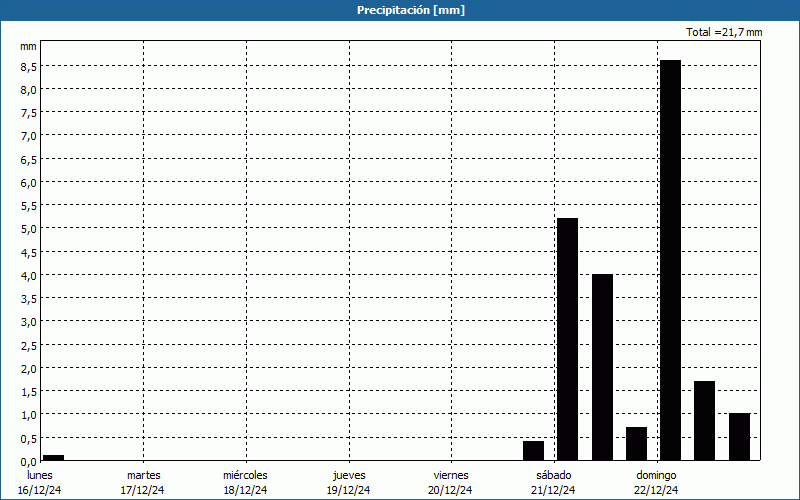
Task: Click the 8,5 value on the y-axis
Action: [x=29, y=66]
